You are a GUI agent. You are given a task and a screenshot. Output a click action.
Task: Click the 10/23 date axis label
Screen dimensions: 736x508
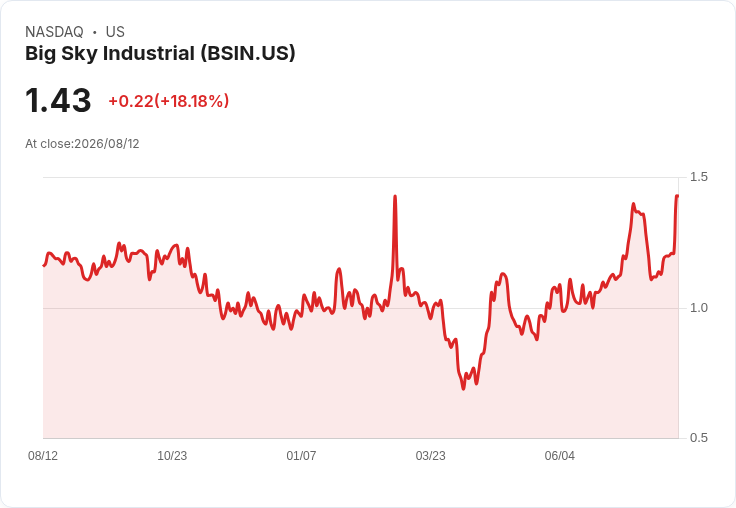pyautogui.click(x=172, y=455)
